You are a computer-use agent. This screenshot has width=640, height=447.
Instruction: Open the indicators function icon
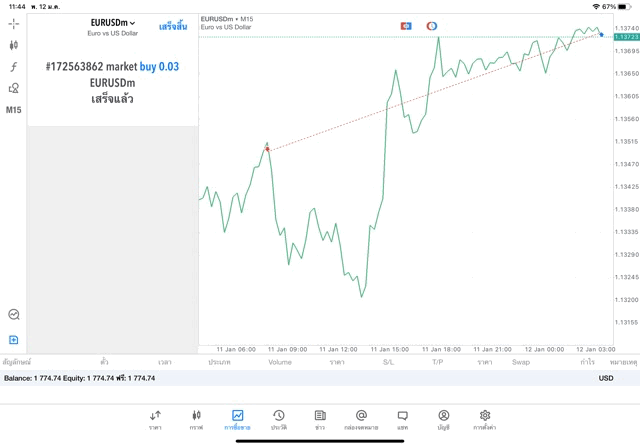(x=13, y=67)
